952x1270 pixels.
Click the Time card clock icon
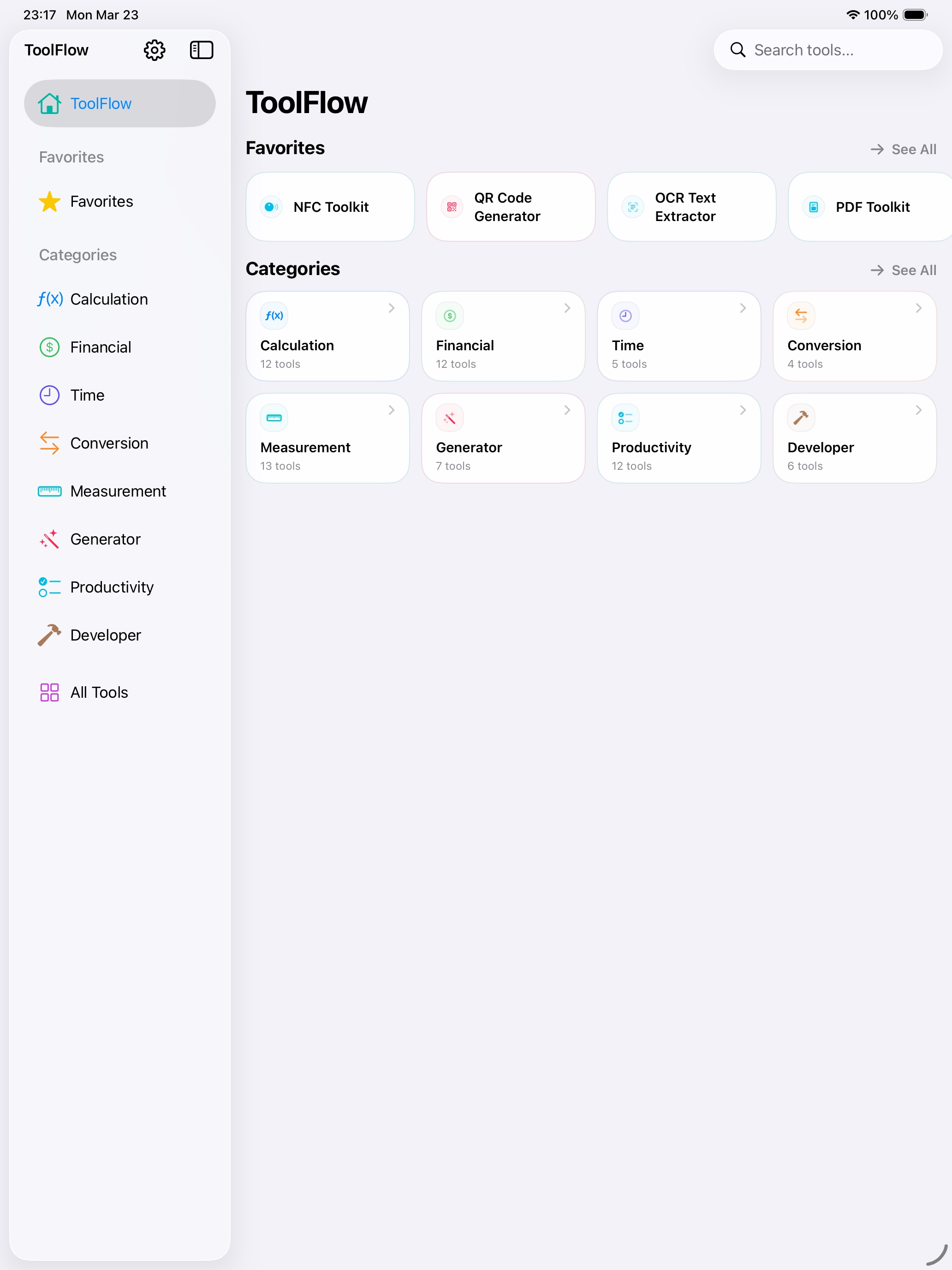625,316
